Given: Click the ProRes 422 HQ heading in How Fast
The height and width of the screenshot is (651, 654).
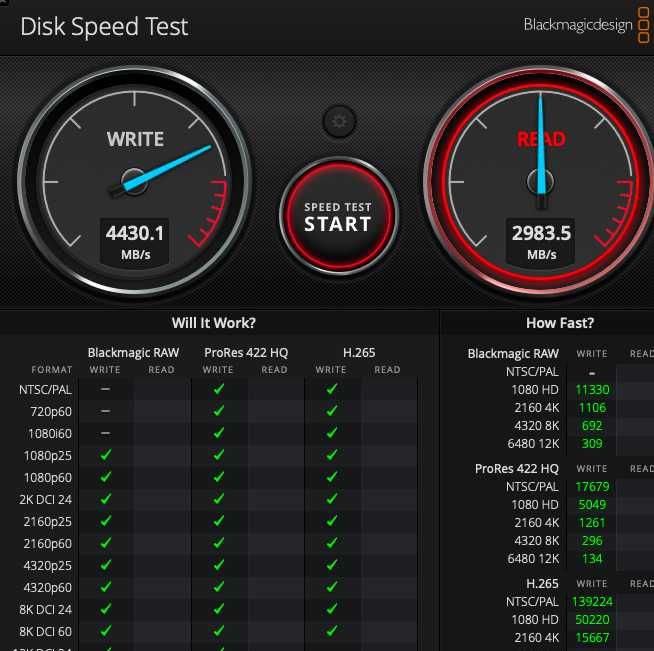Looking at the screenshot, I should (517, 469).
